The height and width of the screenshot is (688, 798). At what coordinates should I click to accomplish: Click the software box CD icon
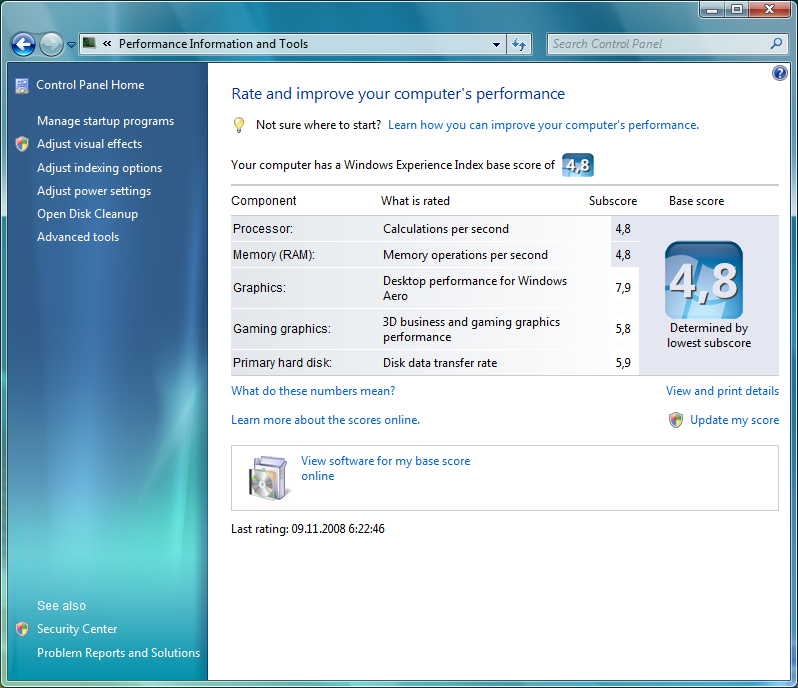click(269, 478)
